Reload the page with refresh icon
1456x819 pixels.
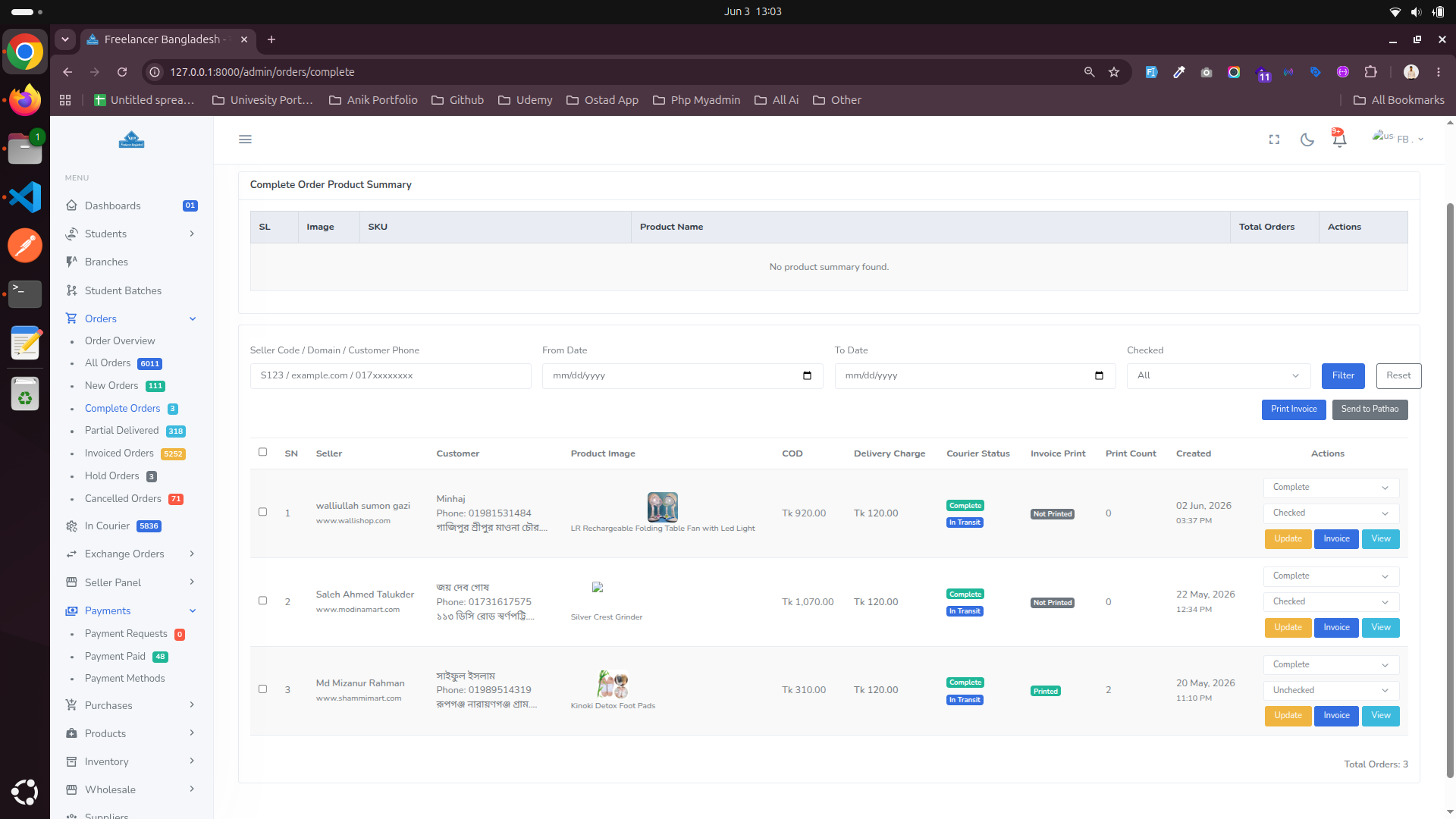click(x=122, y=72)
